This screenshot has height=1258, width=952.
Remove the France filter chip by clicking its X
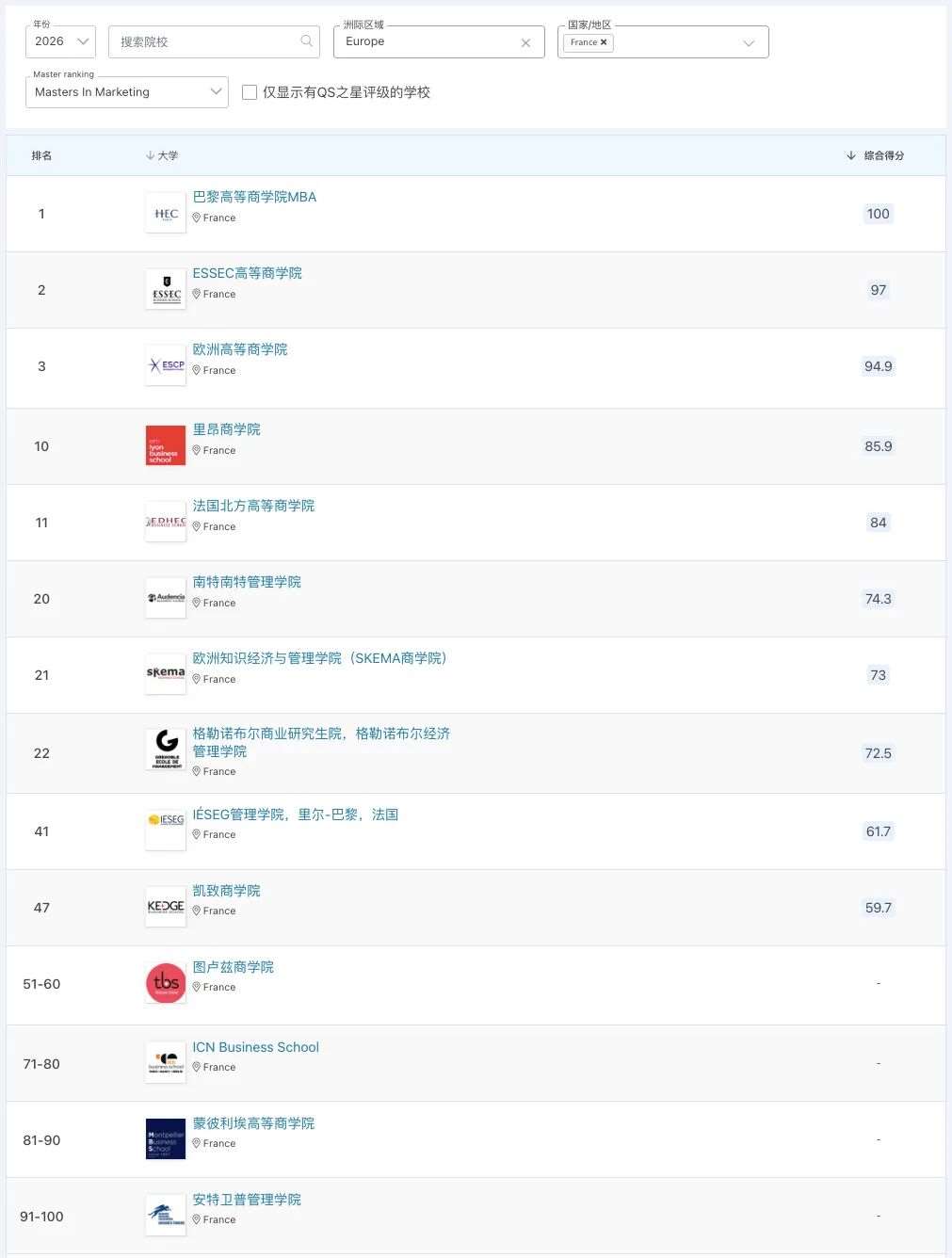(x=603, y=41)
